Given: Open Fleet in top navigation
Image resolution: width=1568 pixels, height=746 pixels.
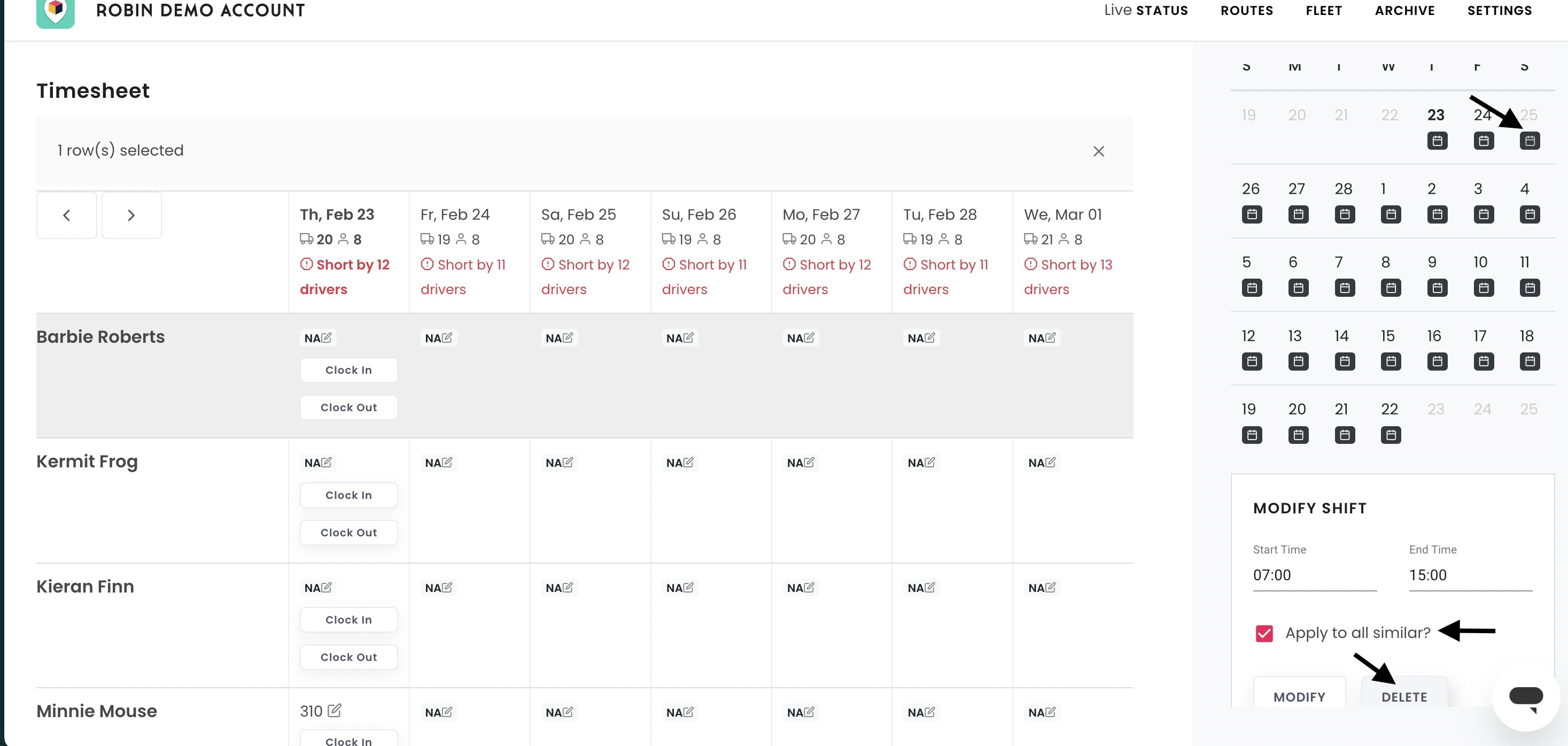Looking at the screenshot, I should point(1324,10).
